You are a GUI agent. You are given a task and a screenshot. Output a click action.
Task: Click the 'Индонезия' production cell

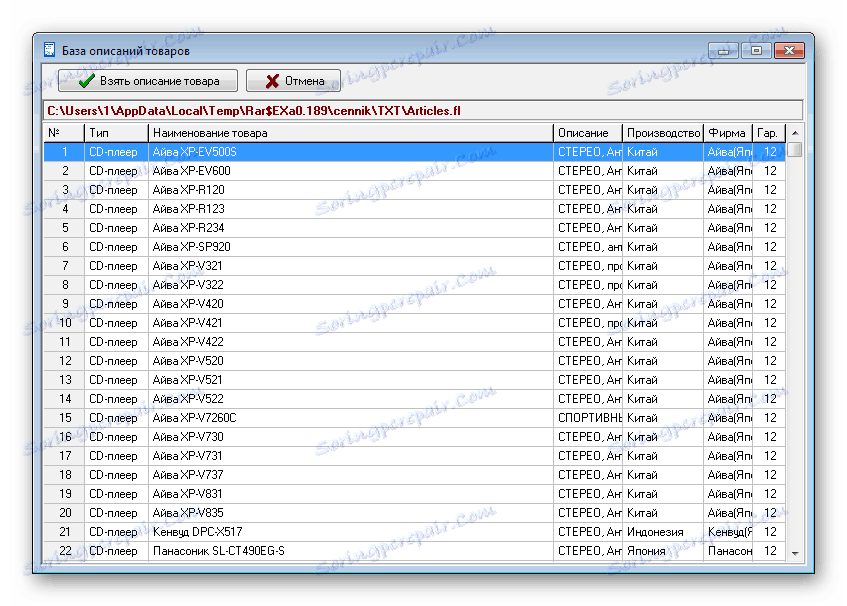[x=663, y=532]
